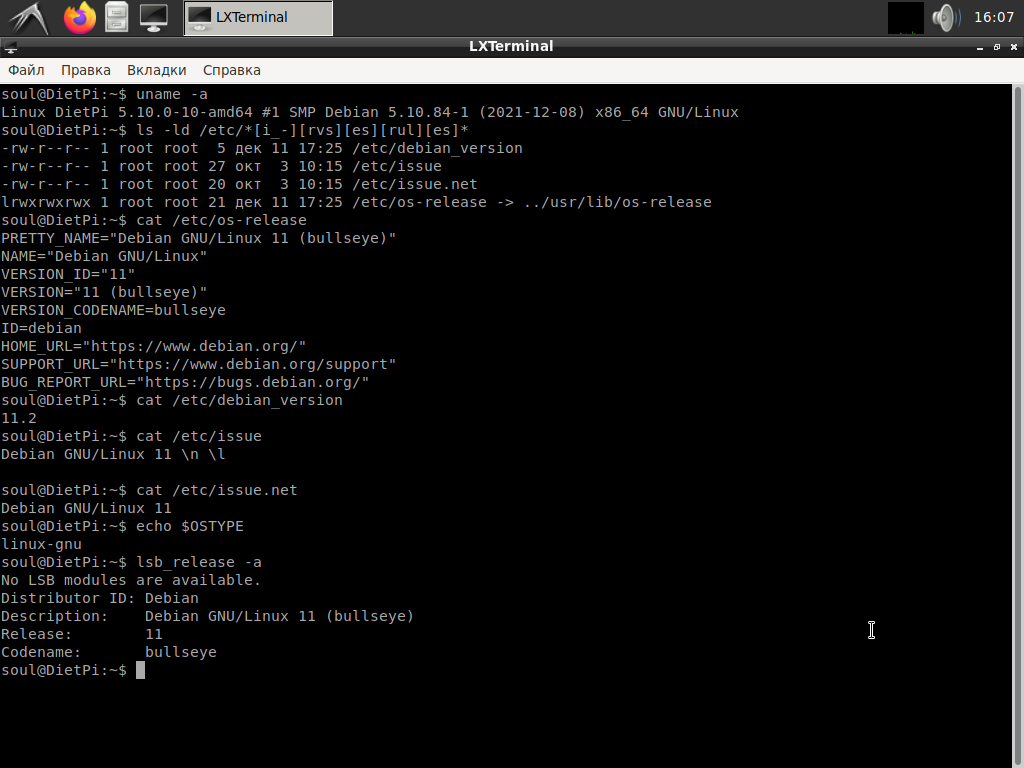1024x768 pixels.
Task: Open the system application menu launcher
Action: click(x=28, y=18)
